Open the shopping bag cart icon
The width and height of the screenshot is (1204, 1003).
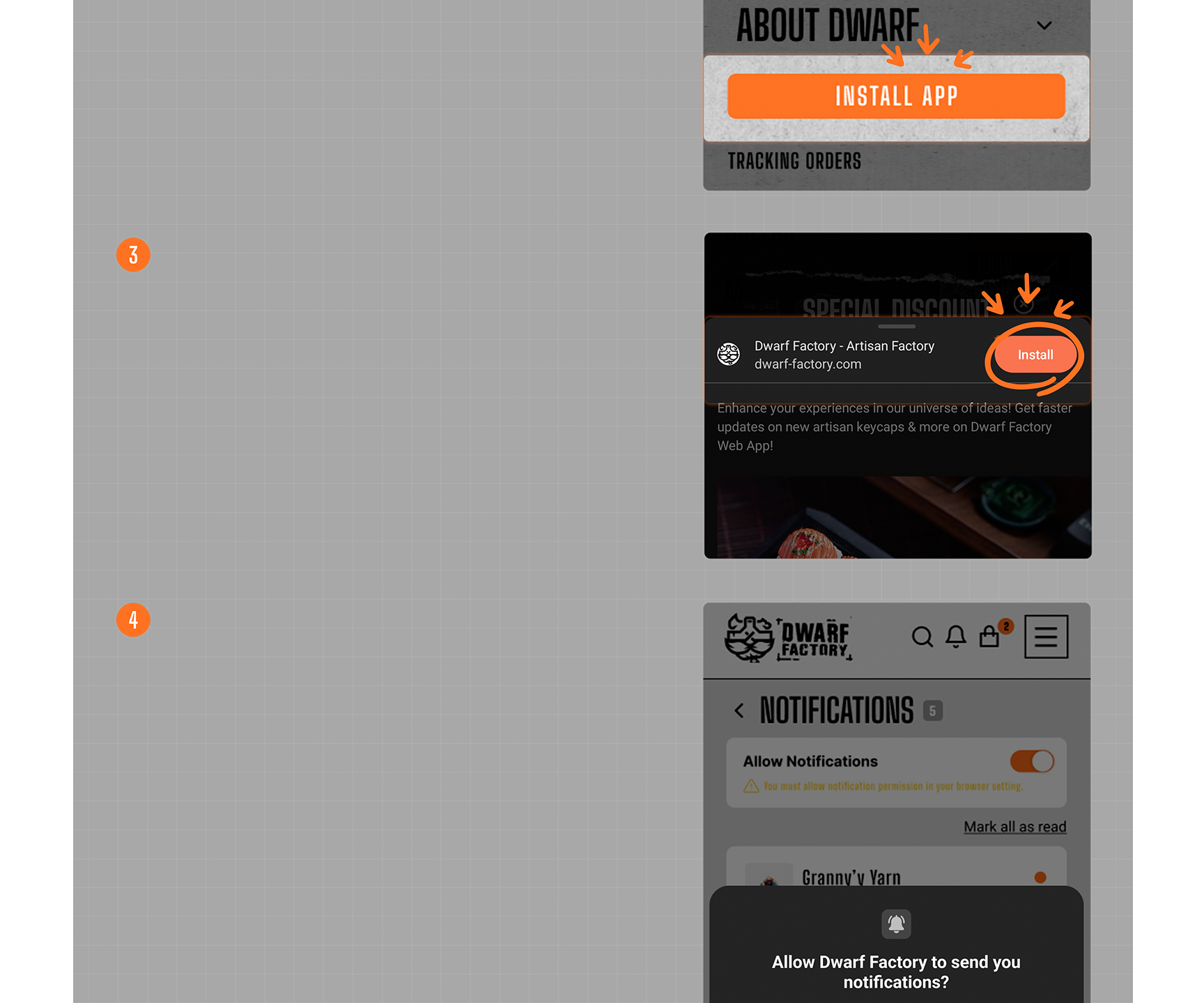(989, 637)
